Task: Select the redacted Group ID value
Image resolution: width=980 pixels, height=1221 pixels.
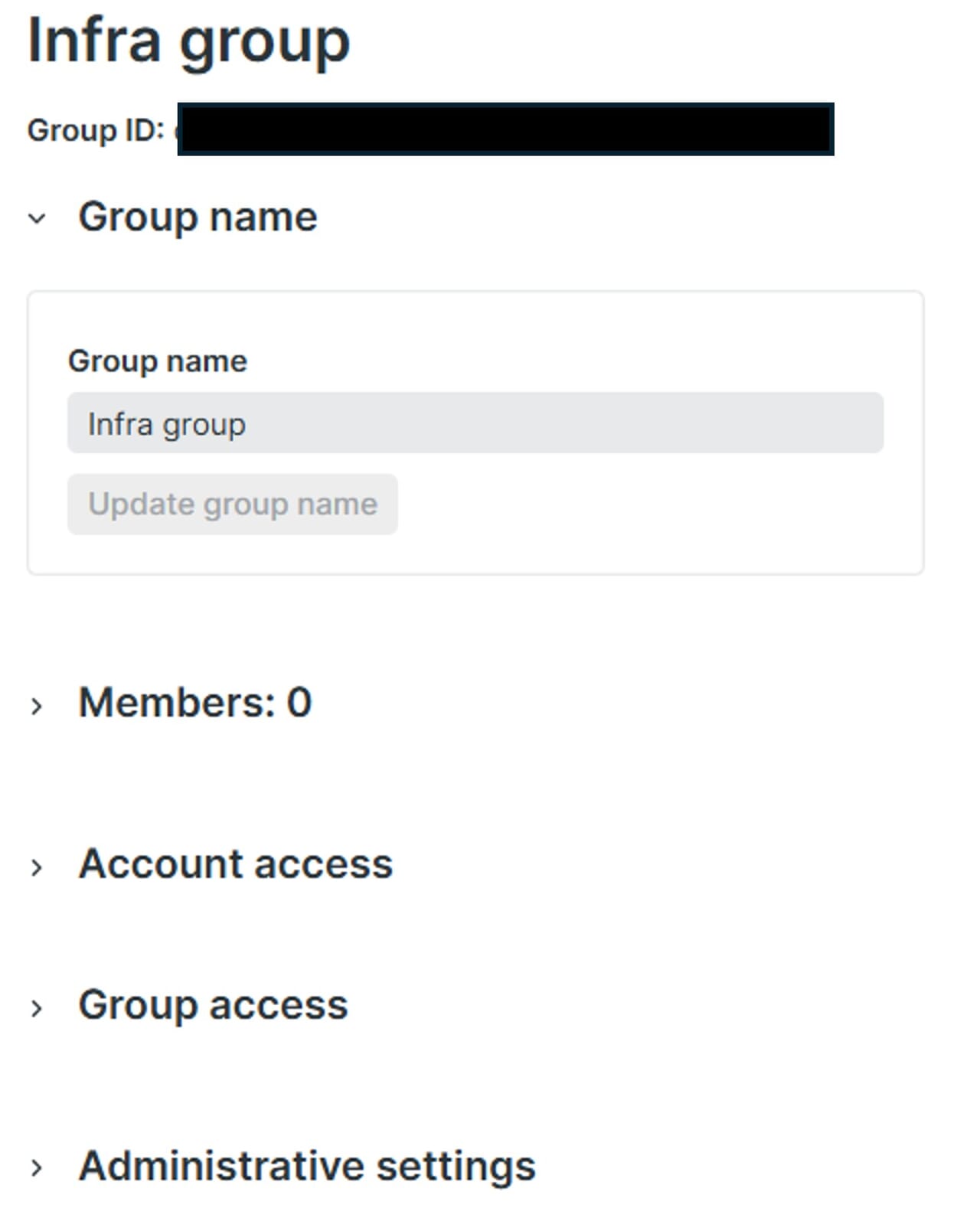Action: [x=505, y=129]
